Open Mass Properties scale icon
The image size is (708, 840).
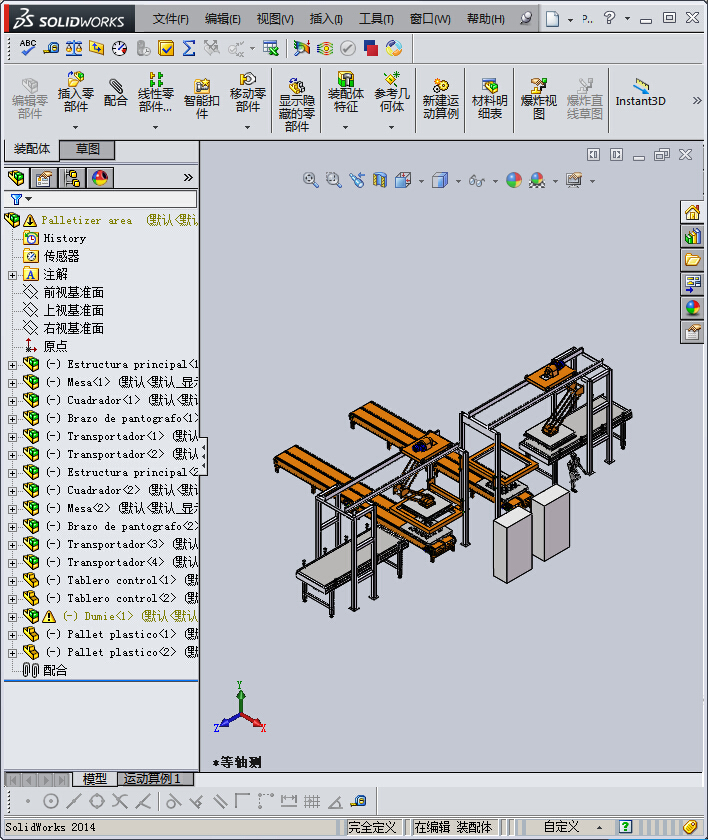(x=74, y=48)
